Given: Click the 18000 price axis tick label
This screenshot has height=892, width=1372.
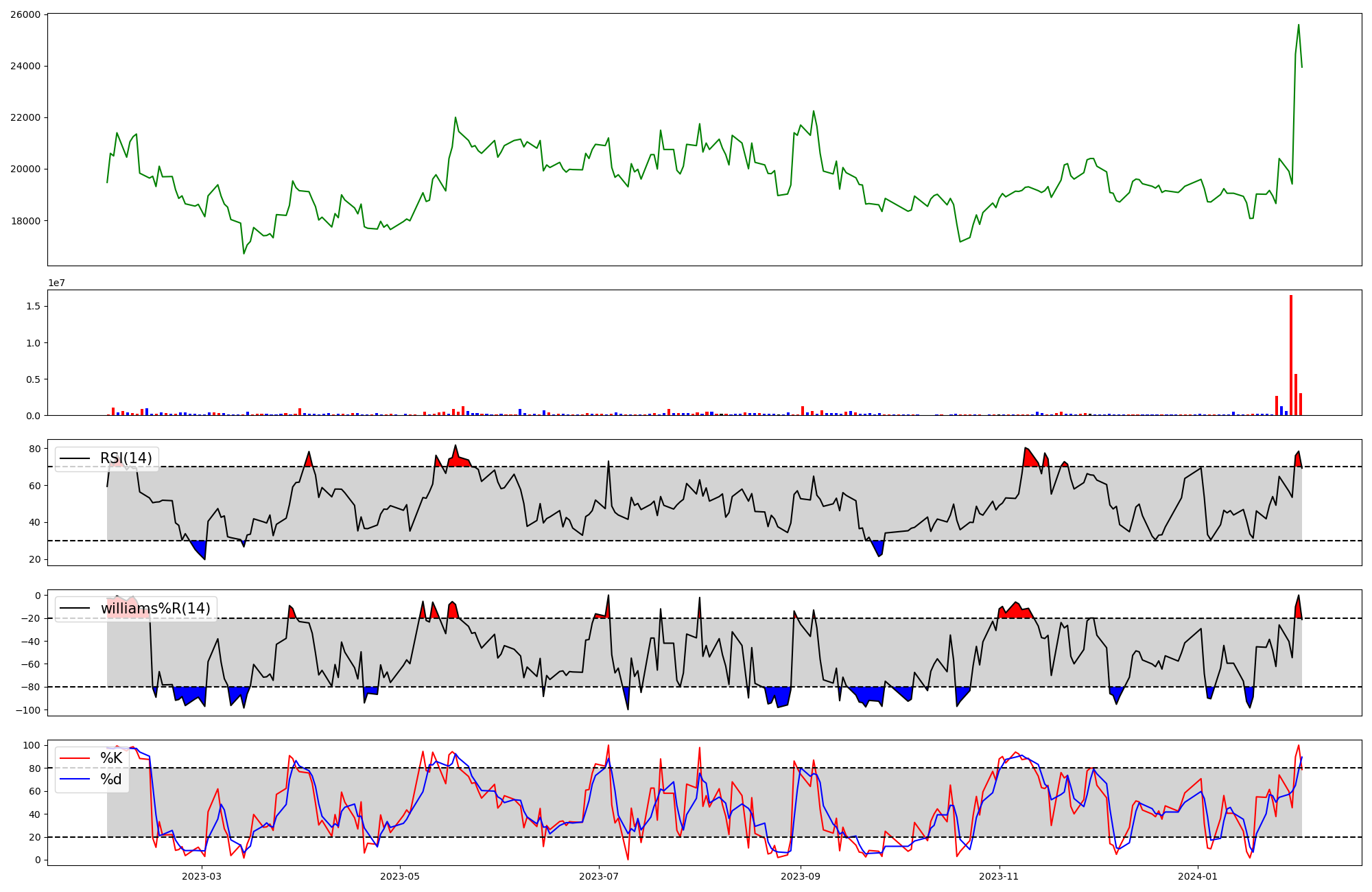Looking at the screenshot, I should click(x=25, y=221).
